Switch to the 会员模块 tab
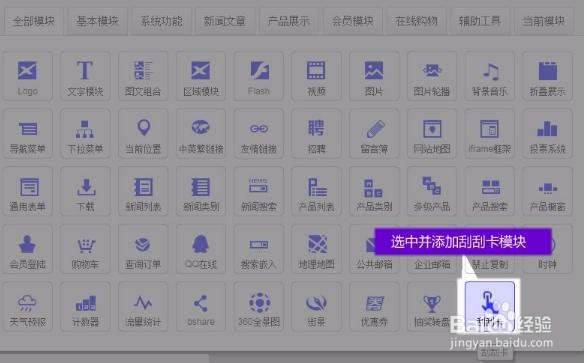Image resolution: width=587 pixels, height=363 pixels. 352,21
